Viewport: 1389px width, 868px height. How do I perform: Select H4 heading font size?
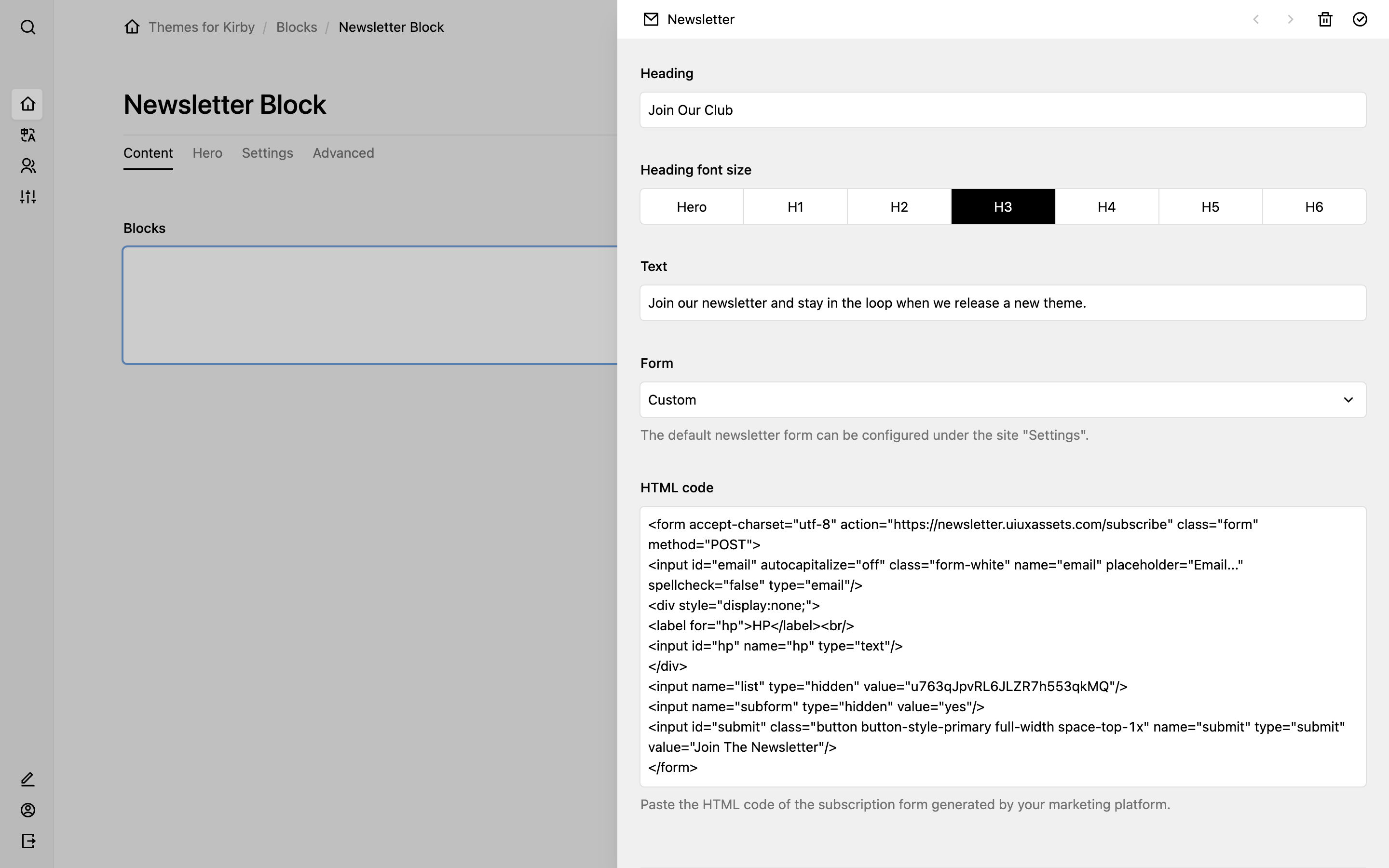pyautogui.click(x=1106, y=207)
